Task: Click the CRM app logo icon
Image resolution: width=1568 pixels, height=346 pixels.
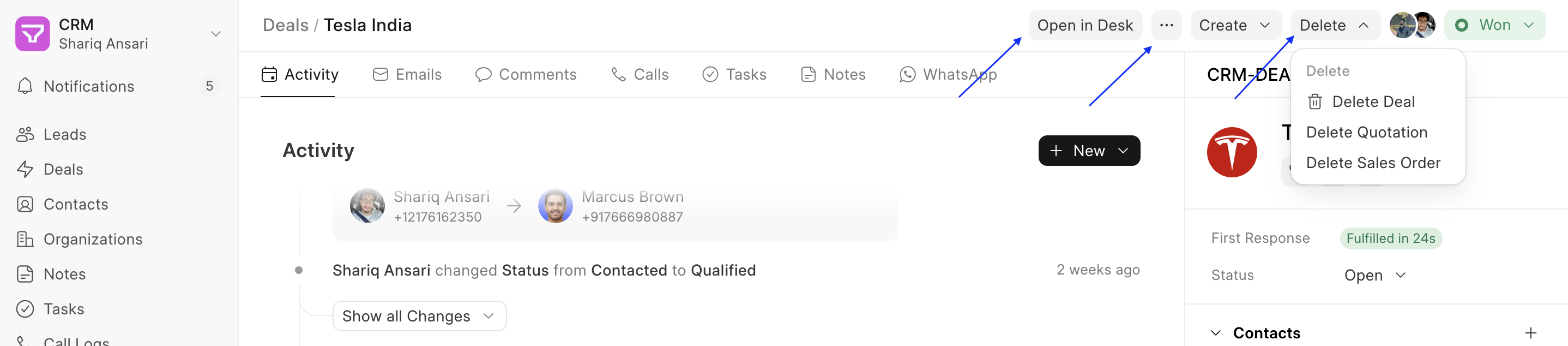Action: coord(32,33)
